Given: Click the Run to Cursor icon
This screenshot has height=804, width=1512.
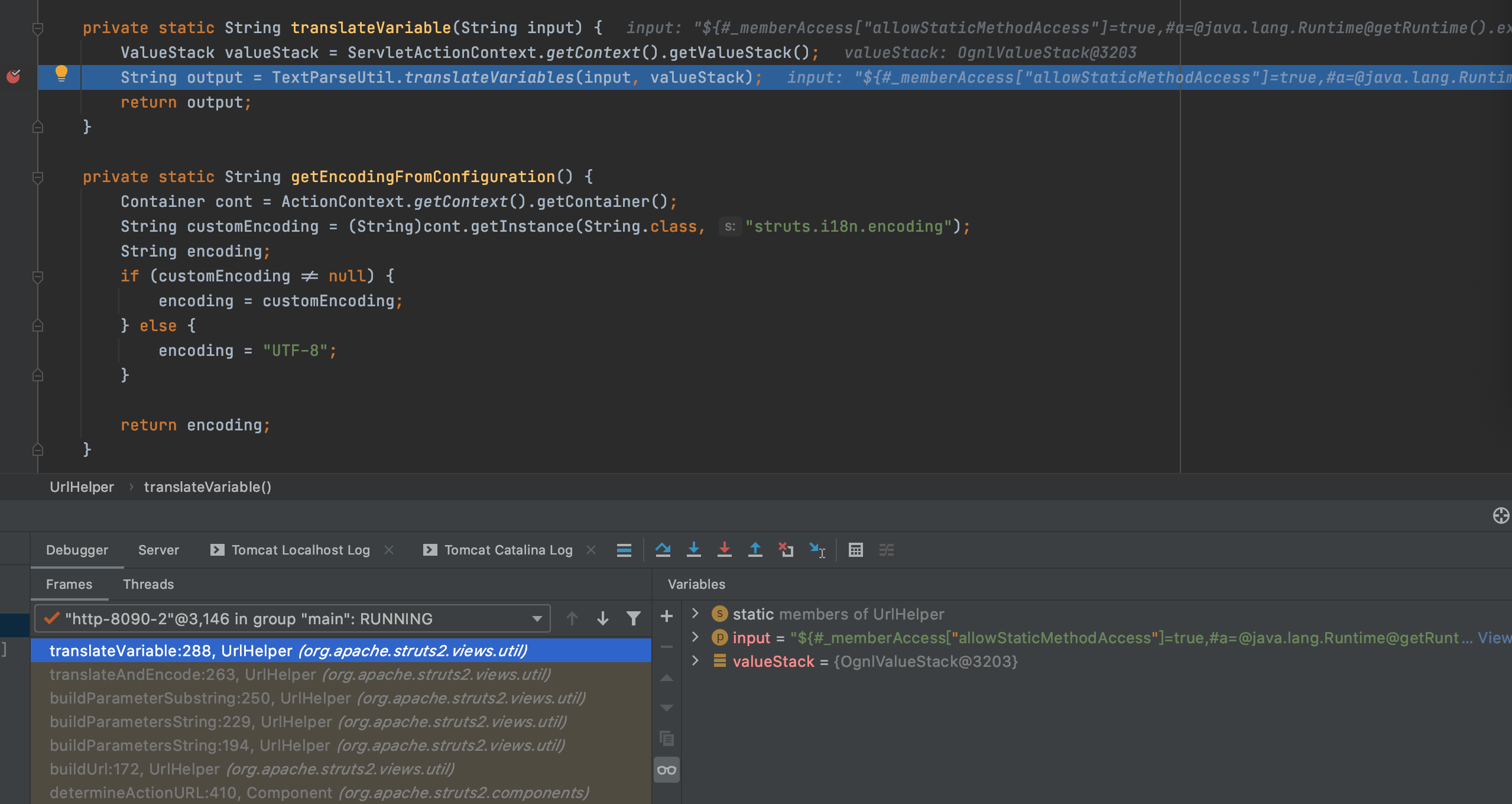Looking at the screenshot, I should pyautogui.click(x=817, y=550).
